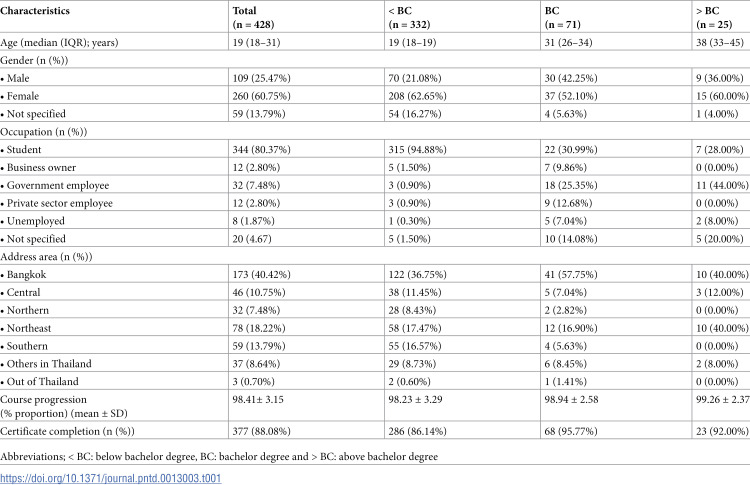750x485 pixels.
Task: Click the Northeast row label
Action: click(26, 328)
